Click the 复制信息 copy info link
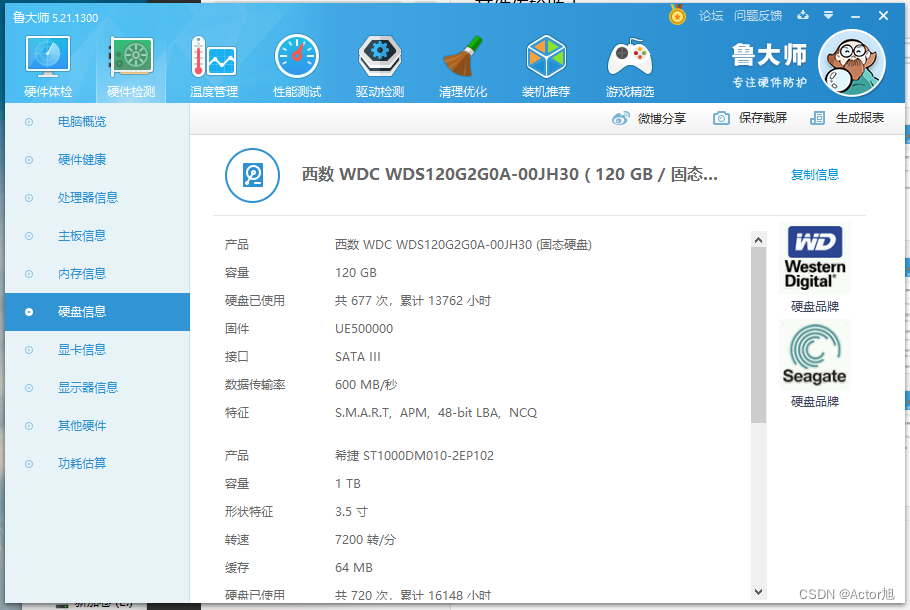 click(815, 175)
